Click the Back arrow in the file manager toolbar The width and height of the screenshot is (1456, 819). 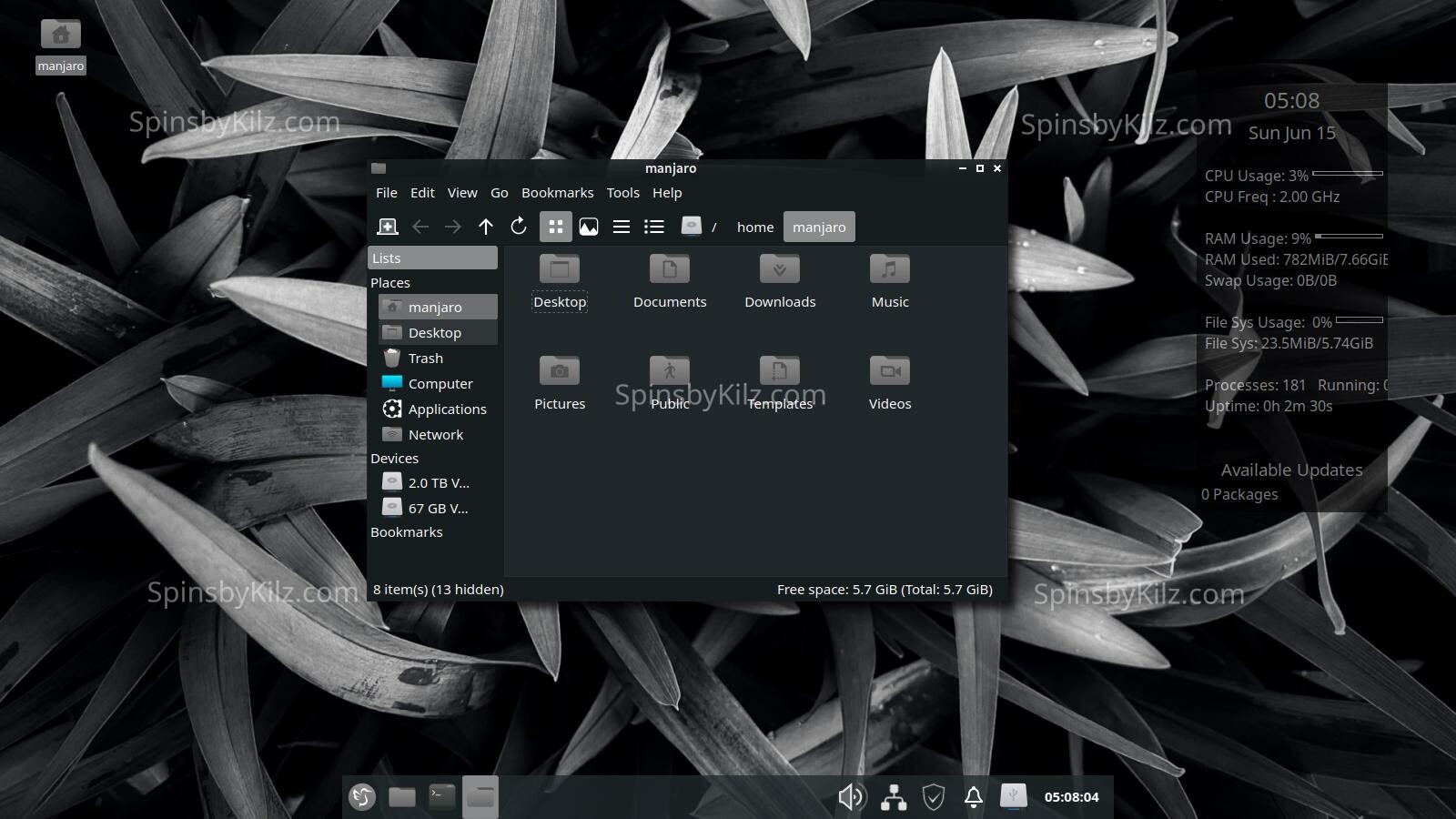pos(420,227)
